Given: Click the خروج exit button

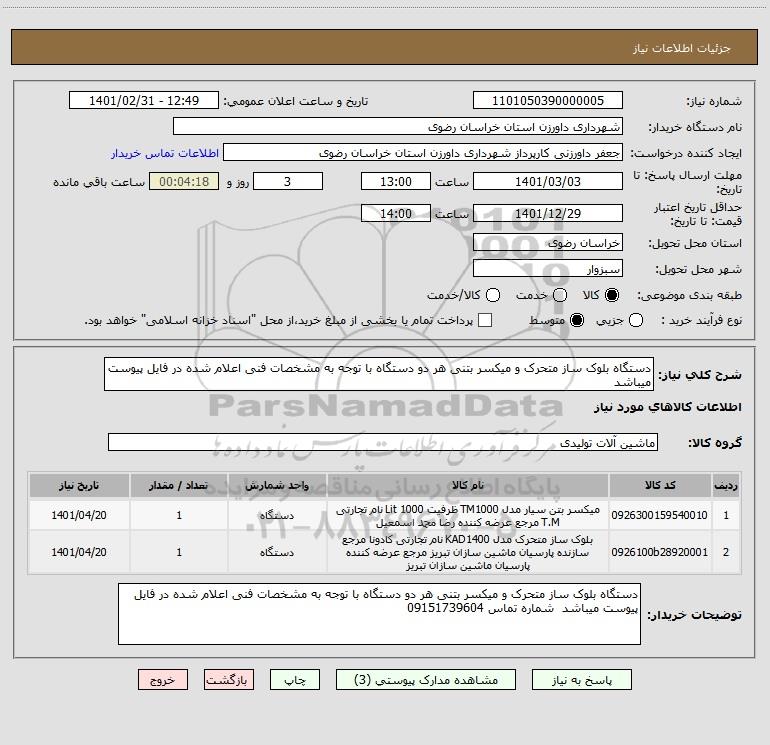Looking at the screenshot, I should pyautogui.click(x=163, y=680).
